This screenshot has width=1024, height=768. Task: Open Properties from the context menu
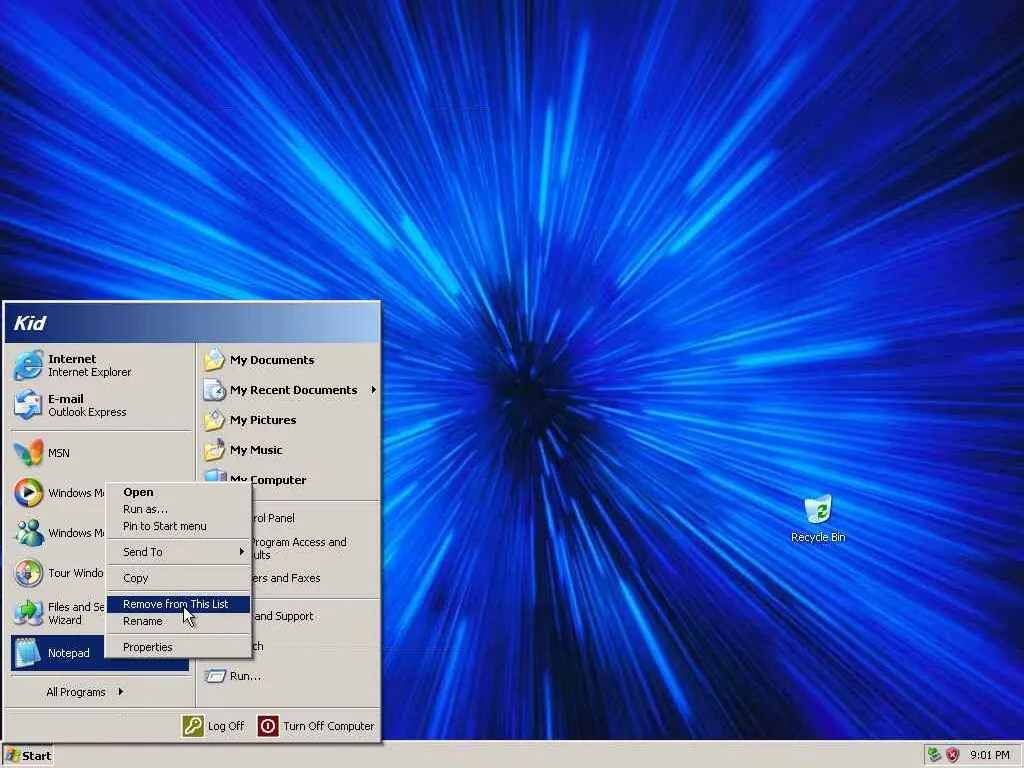point(178,647)
